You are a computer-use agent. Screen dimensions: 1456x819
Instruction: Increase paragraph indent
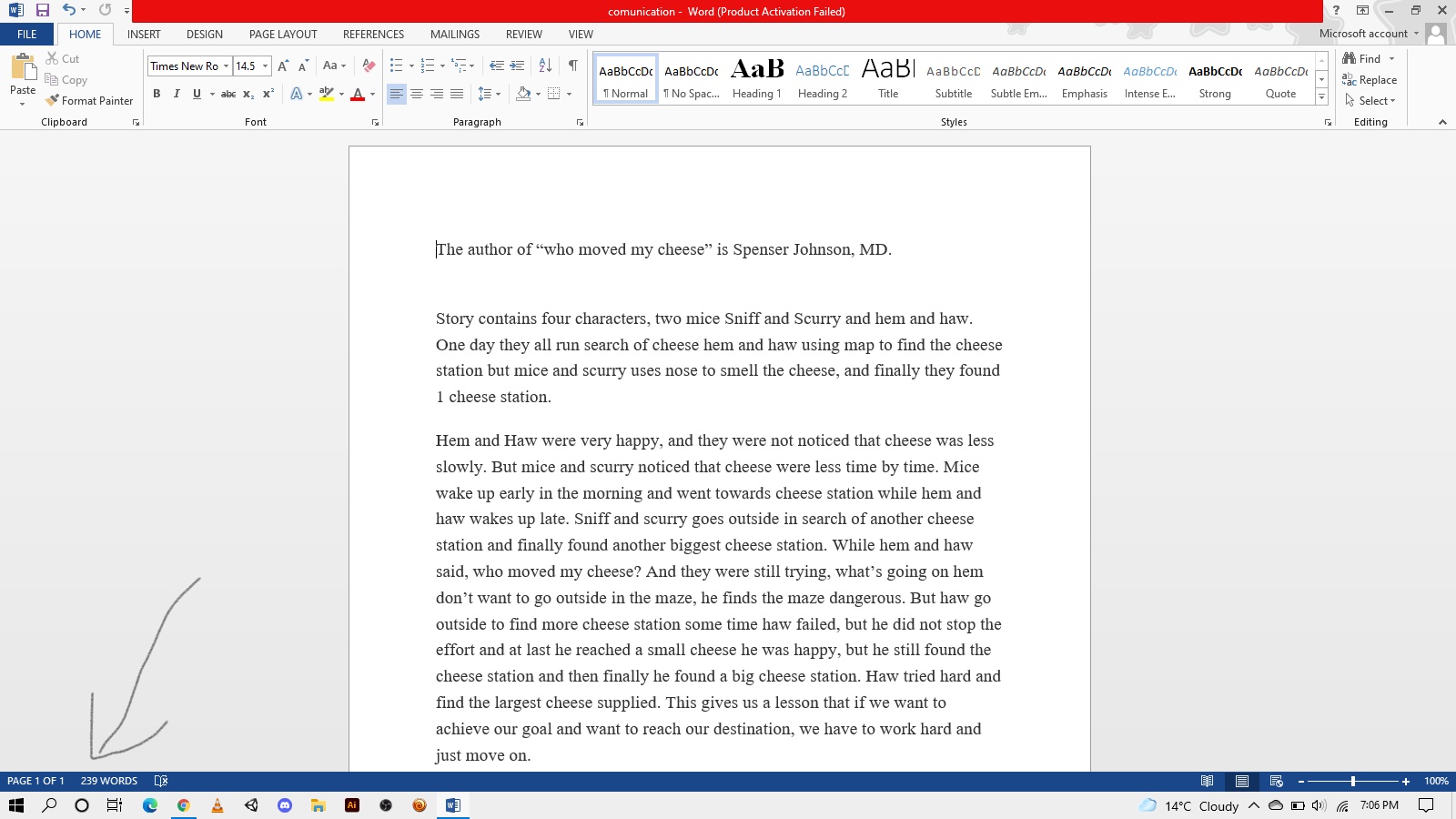pos(517,66)
